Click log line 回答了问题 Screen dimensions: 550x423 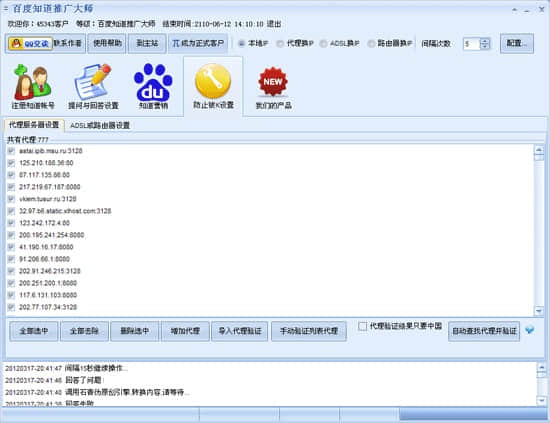[54, 380]
